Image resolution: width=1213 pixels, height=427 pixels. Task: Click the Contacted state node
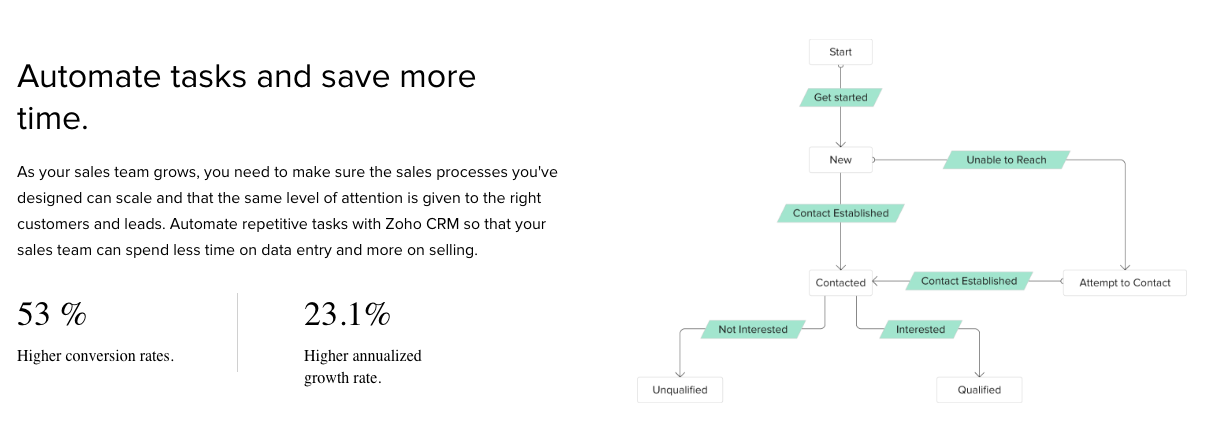[x=840, y=282]
